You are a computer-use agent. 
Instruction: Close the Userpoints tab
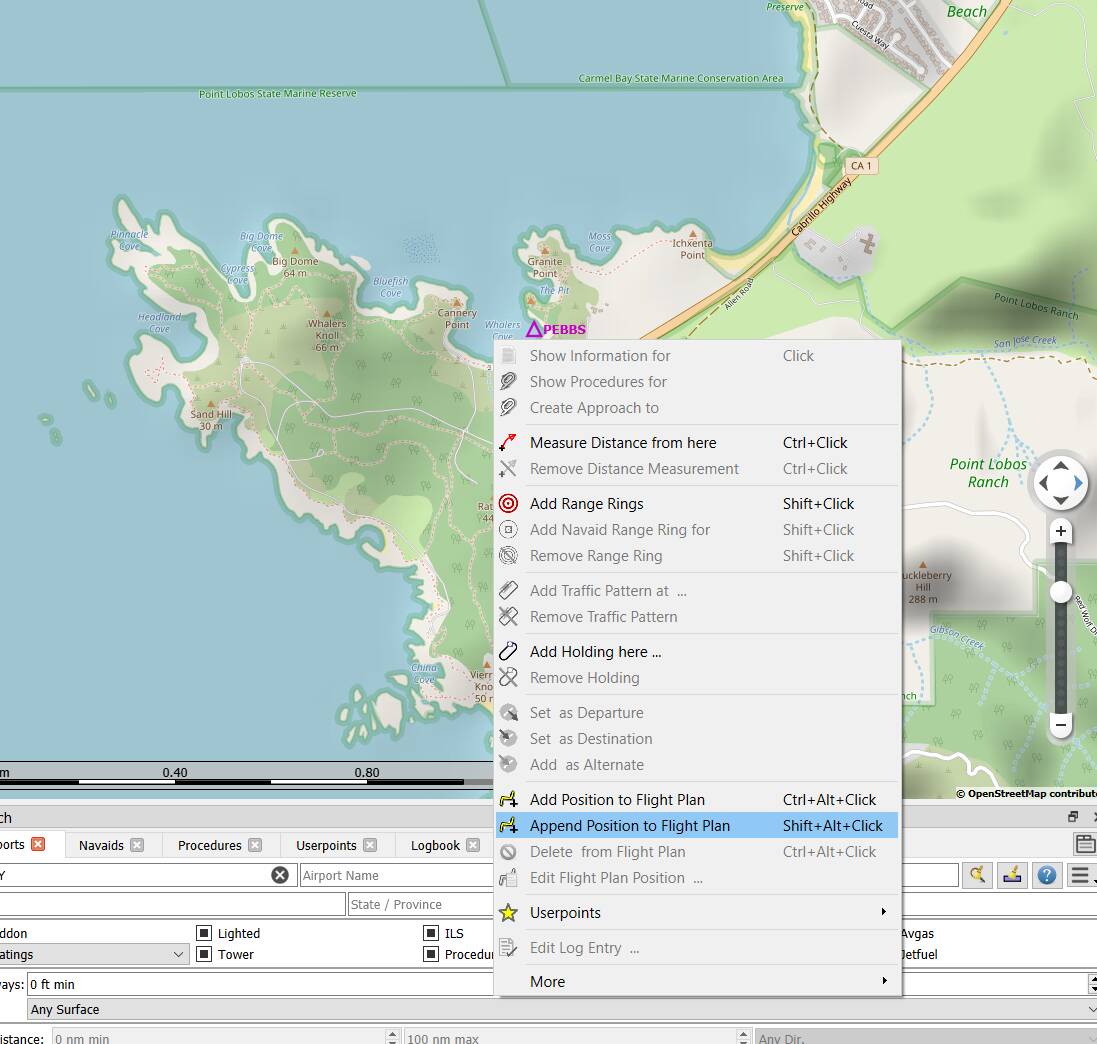(x=370, y=845)
